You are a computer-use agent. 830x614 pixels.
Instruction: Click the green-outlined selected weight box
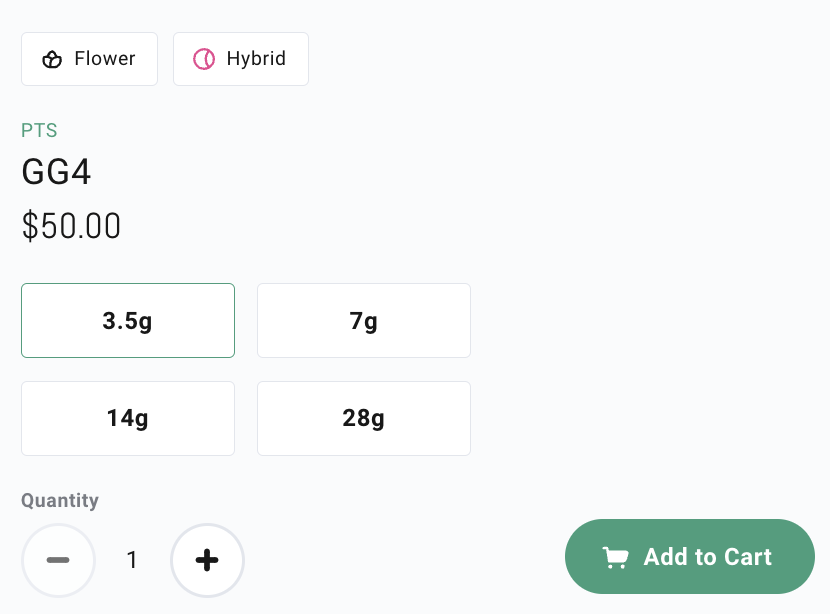pos(128,320)
